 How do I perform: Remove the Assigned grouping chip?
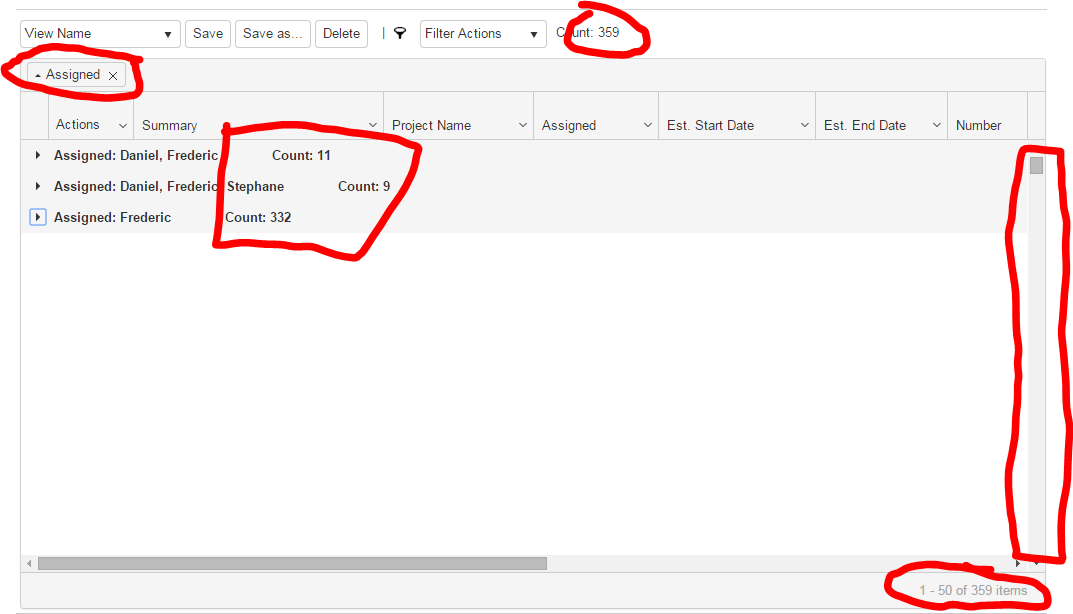[113, 75]
